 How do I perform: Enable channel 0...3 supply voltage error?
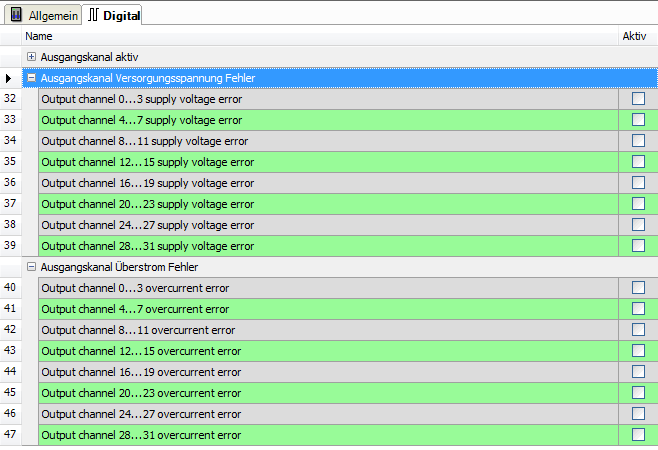[638, 99]
